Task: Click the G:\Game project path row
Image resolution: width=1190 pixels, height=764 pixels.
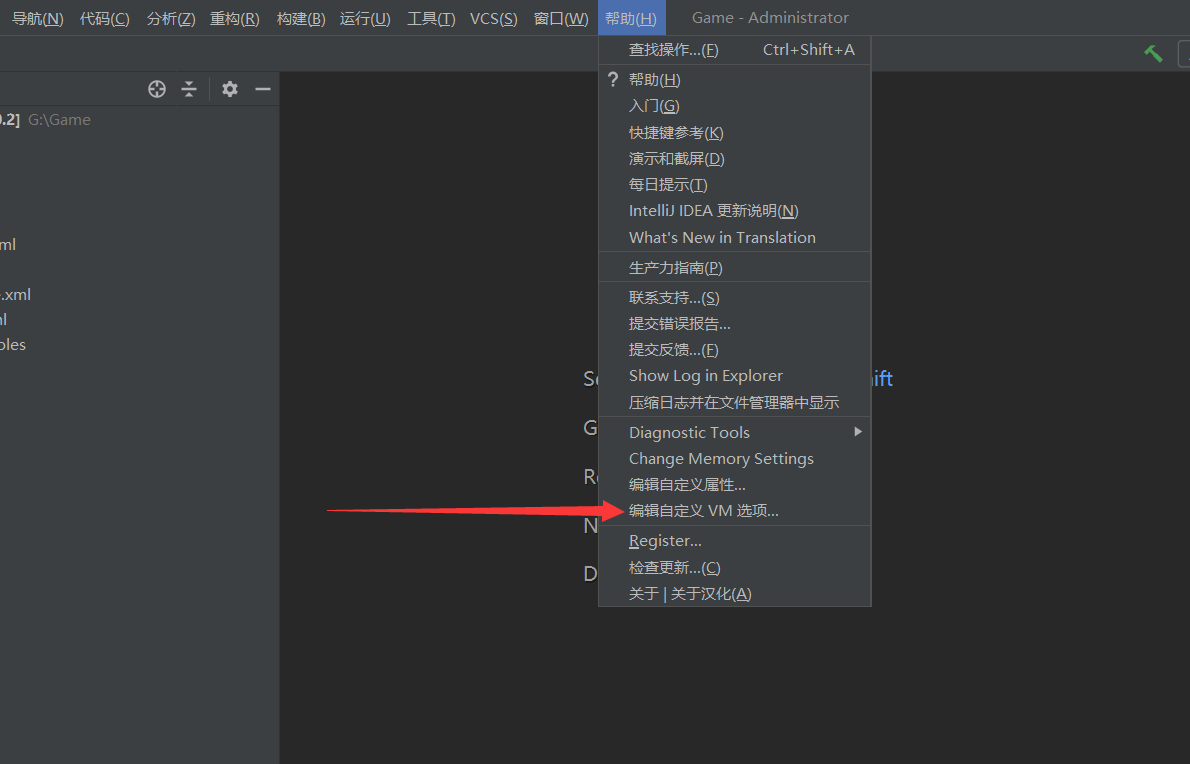Action: coord(59,120)
